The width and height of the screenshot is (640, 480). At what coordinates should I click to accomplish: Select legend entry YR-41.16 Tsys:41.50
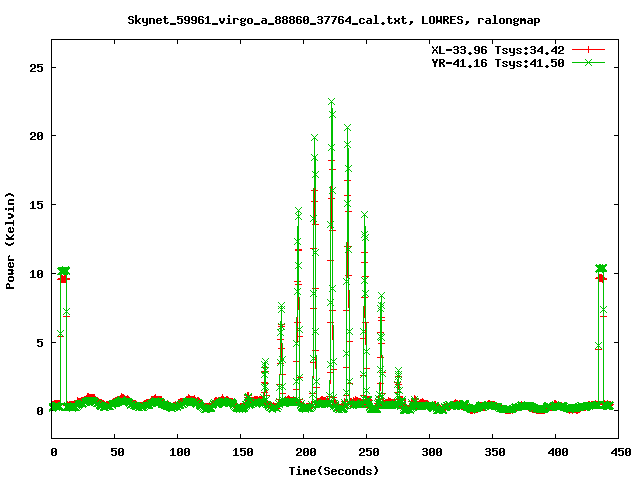(x=498, y=63)
